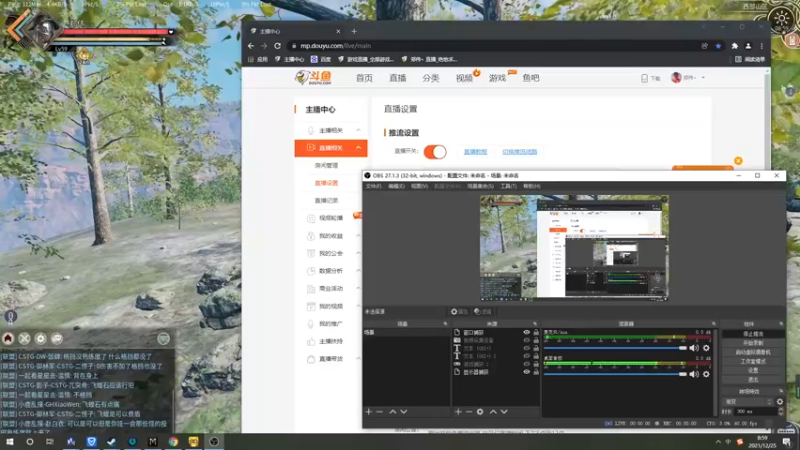Open Chrome from the Windows taskbar
800x450 pixels.
tap(173, 442)
